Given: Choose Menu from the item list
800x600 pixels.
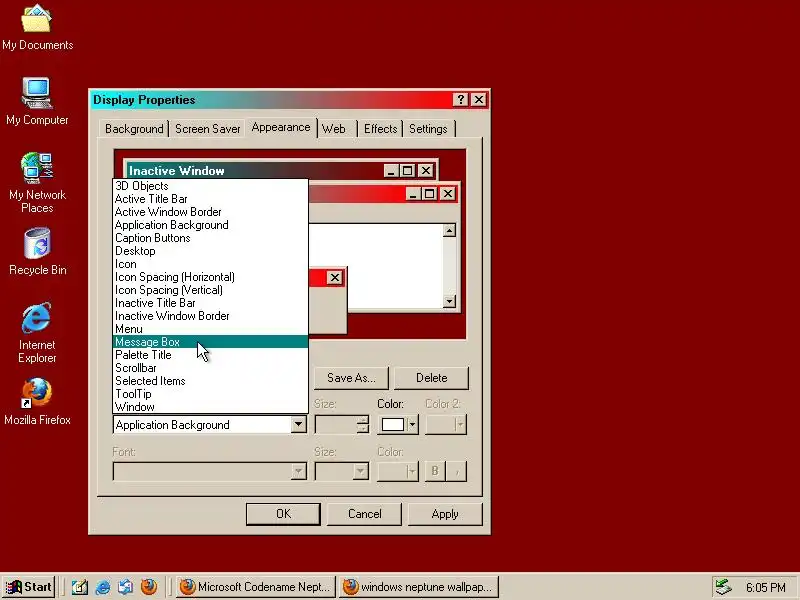Looking at the screenshot, I should (x=210, y=329).
